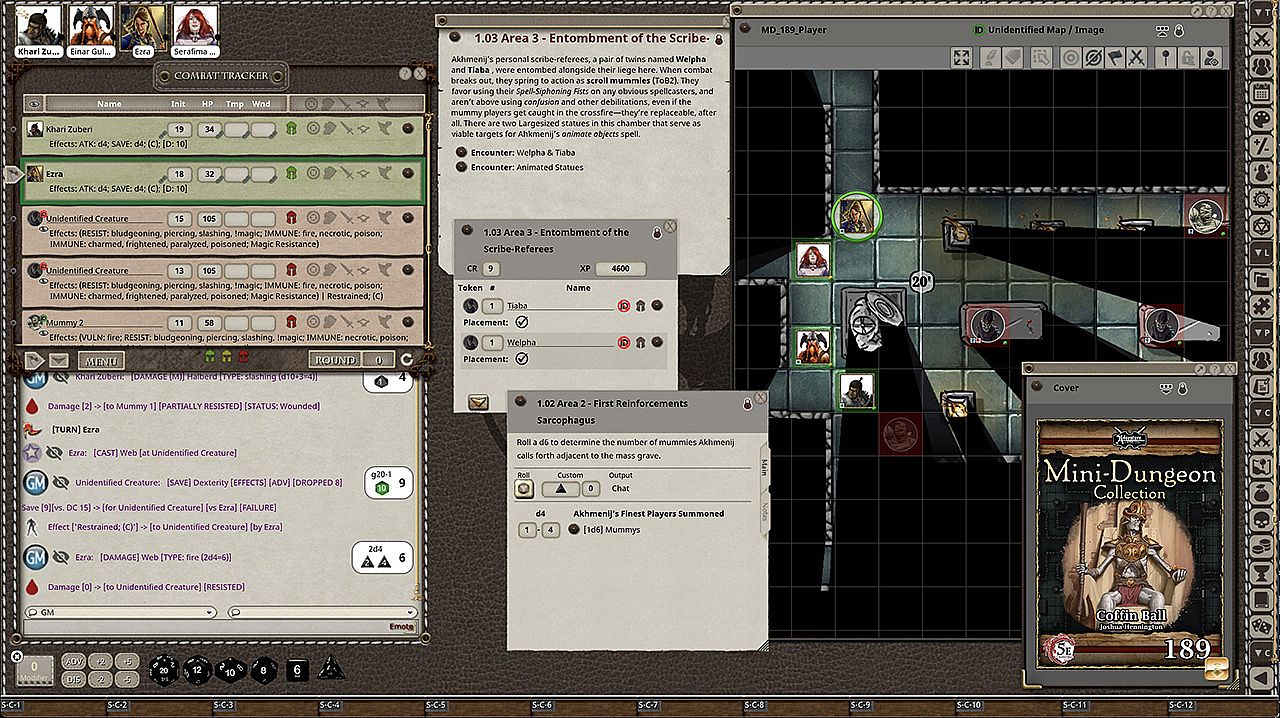Open the [1d6] Mummys result link
This screenshot has width=1280, height=718.
coord(574,529)
